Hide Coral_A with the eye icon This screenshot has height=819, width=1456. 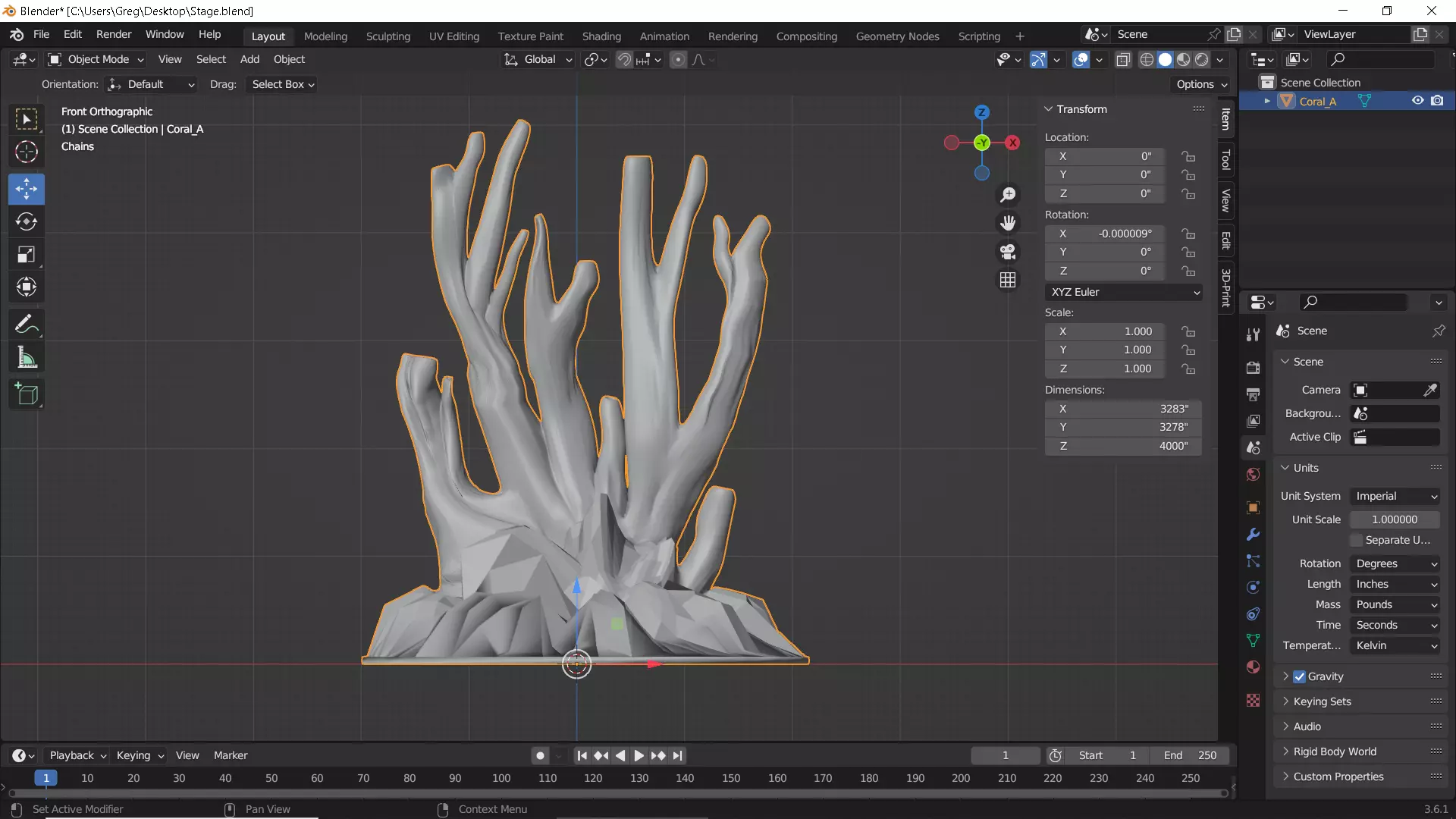coord(1417,101)
